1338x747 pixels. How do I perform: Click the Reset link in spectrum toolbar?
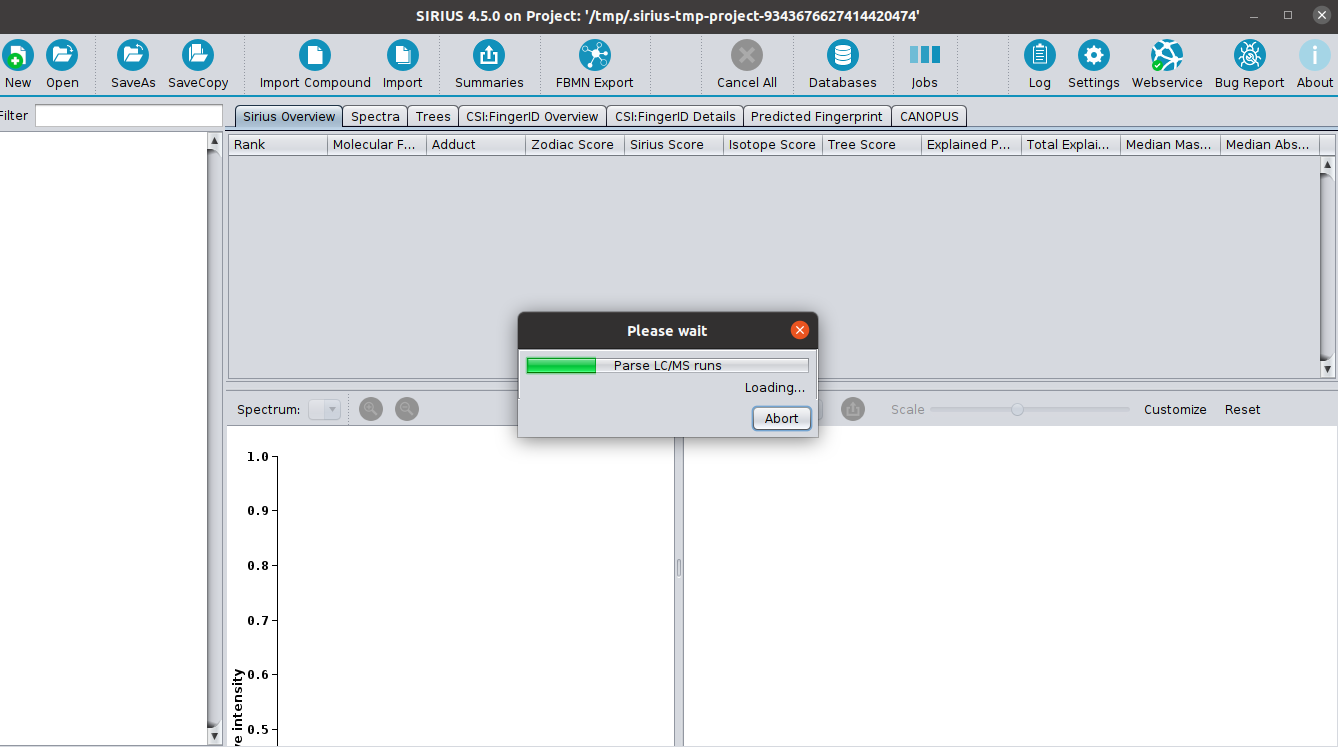(x=1242, y=410)
